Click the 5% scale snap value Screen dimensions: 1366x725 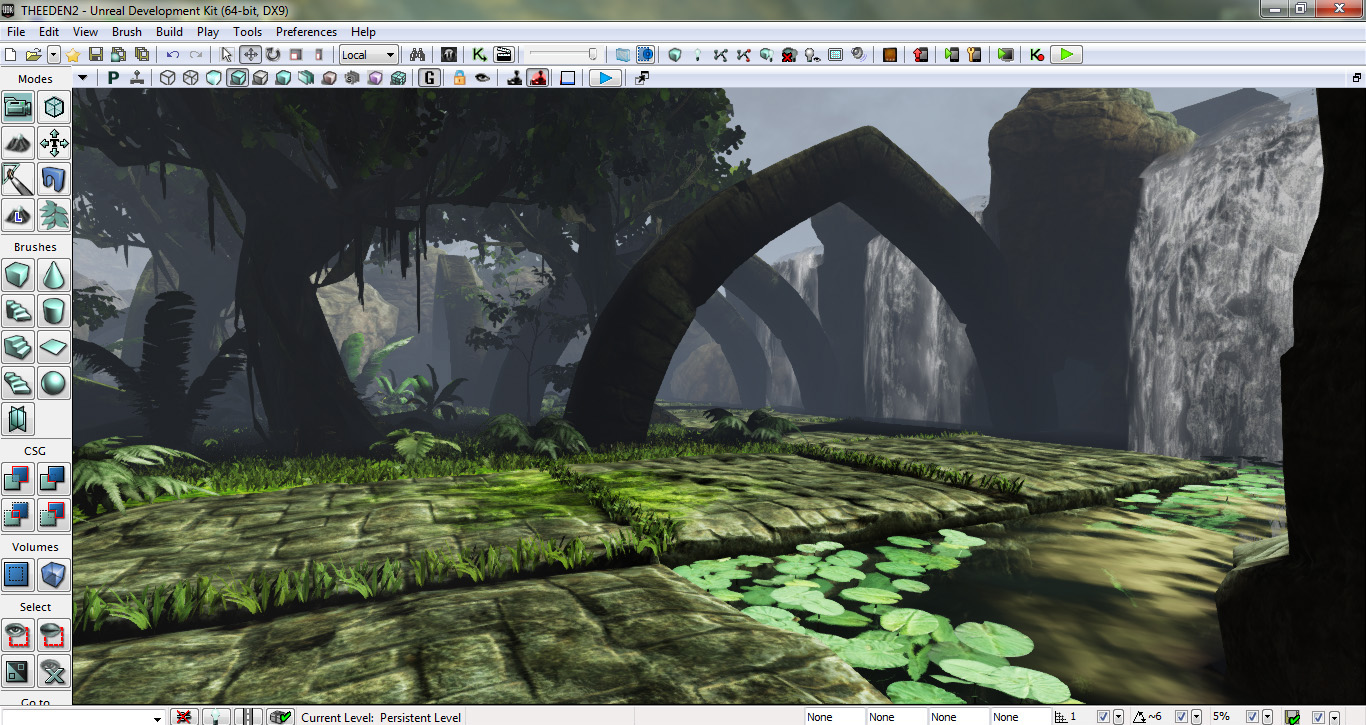pos(1221,717)
